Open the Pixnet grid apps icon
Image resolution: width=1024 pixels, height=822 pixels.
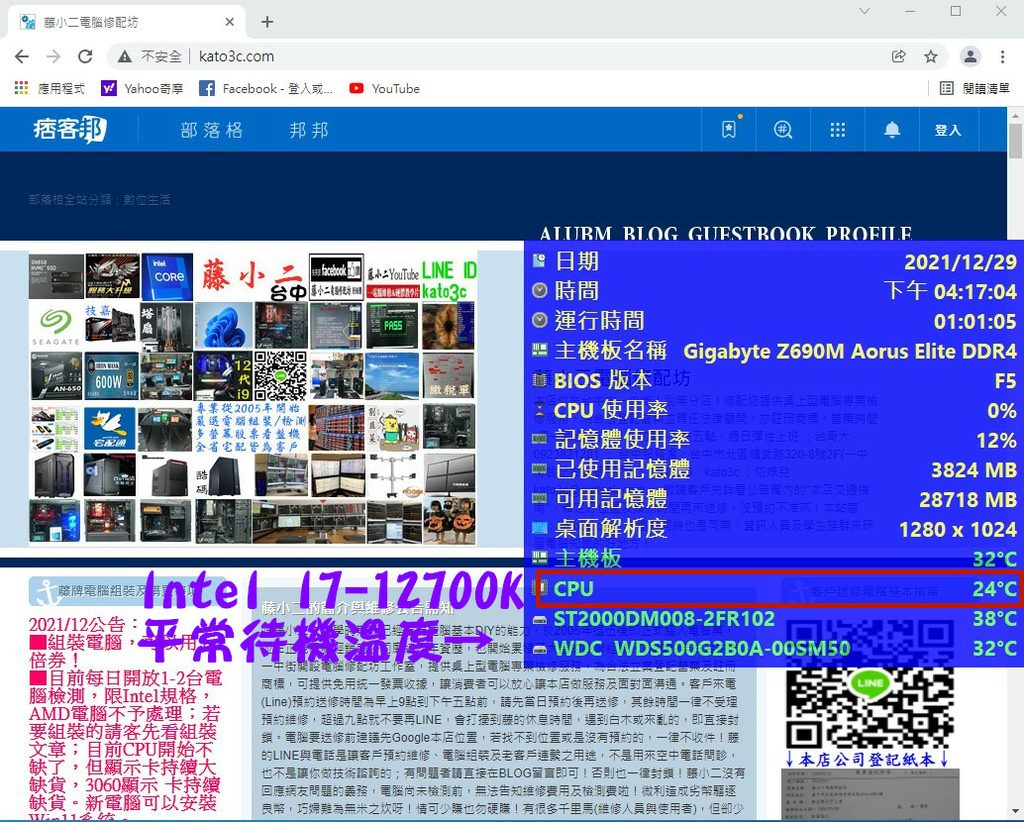click(838, 129)
